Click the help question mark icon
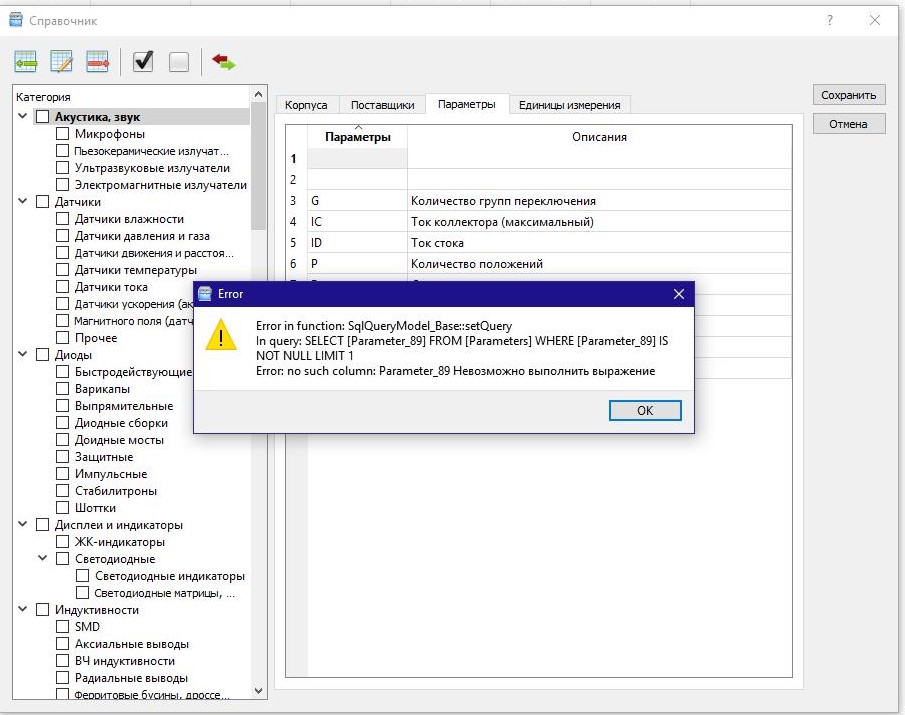This screenshot has width=905, height=715. click(830, 20)
